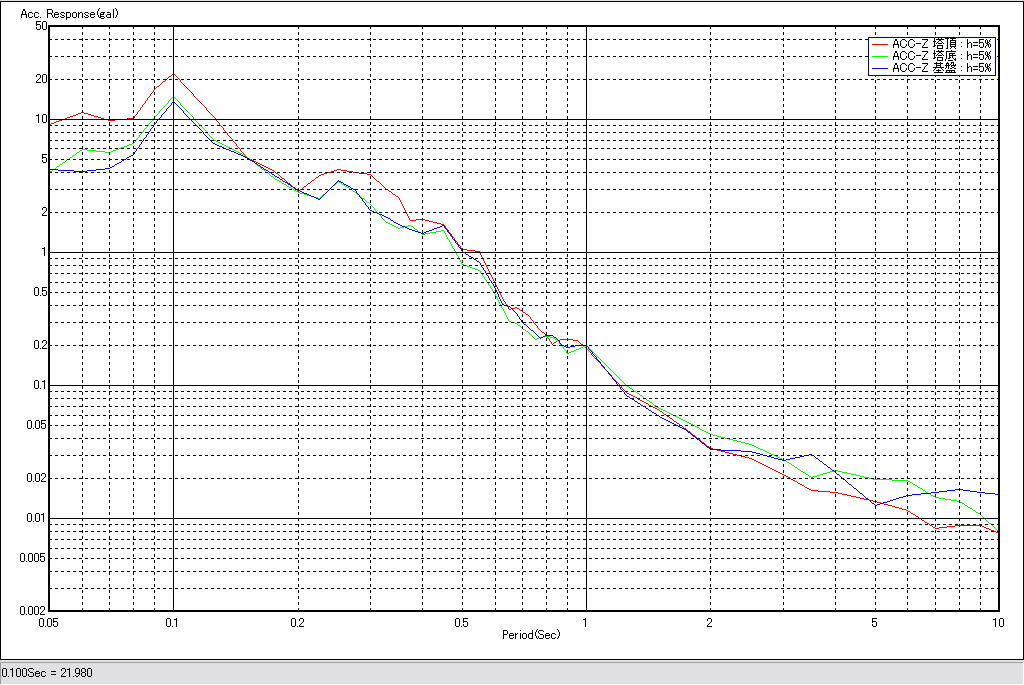Click the 0.05 tick label on Period axis
This screenshot has height=685, width=1024.
pyautogui.click(x=48, y=622)
